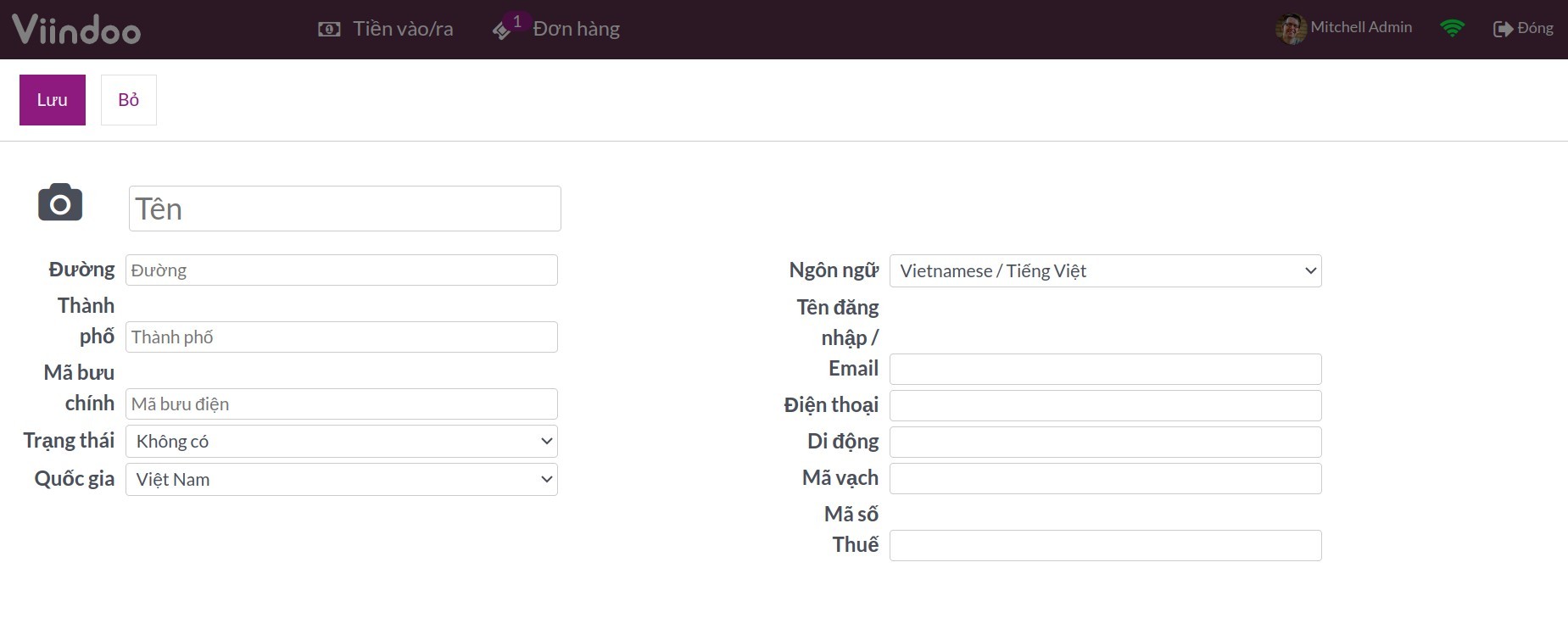The image size is (1568, 618).
Task: Click the Email login input field
Action: click(x=1106, y=370)
